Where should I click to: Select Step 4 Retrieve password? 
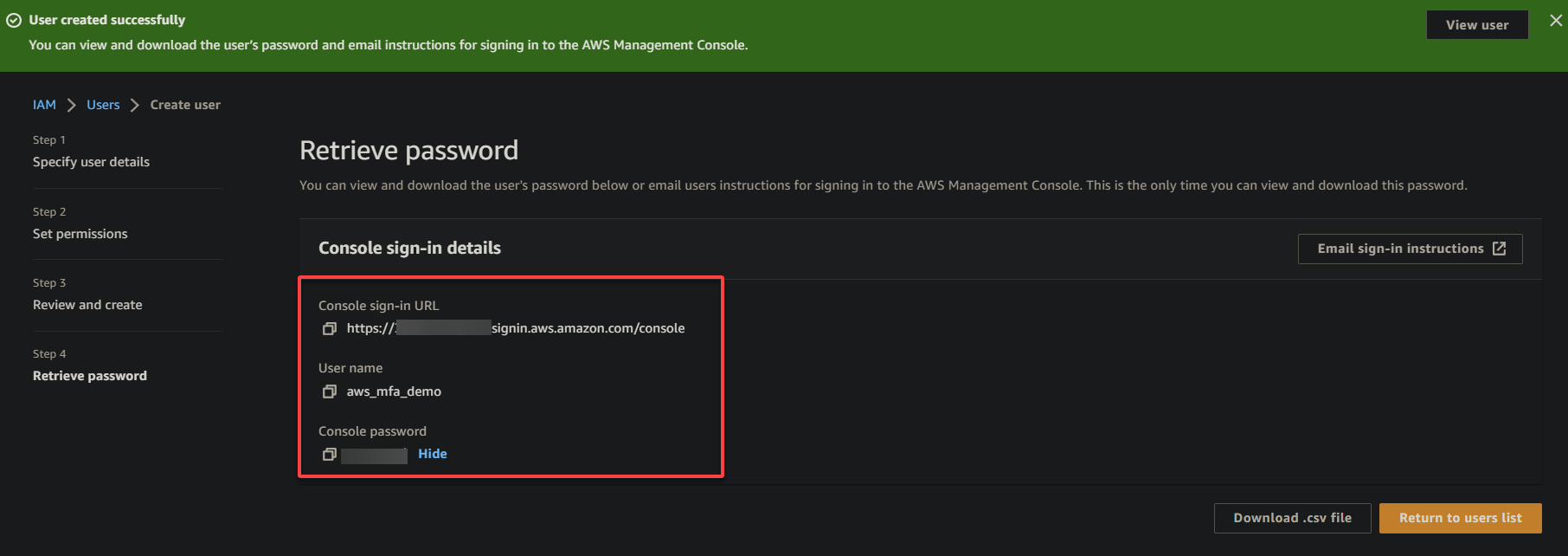click(90, 376)
